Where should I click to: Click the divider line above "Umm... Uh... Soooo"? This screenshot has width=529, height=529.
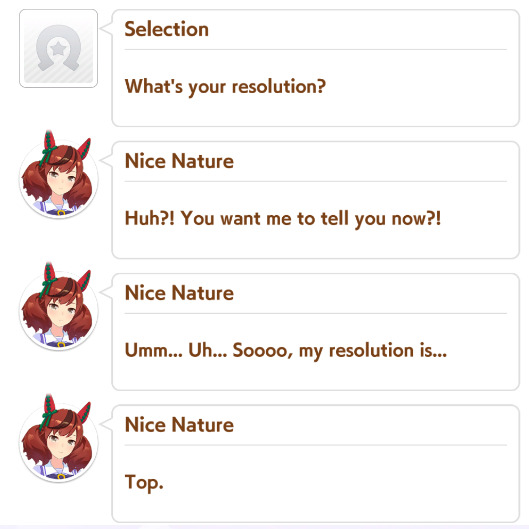point(315,313)
